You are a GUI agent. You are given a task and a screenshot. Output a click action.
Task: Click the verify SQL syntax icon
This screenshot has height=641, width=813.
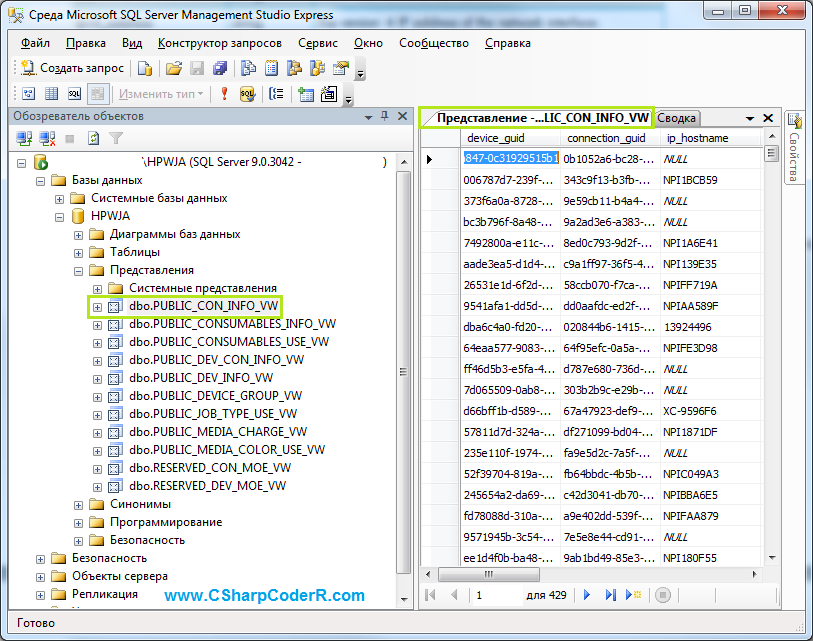[x=247, y=94]
